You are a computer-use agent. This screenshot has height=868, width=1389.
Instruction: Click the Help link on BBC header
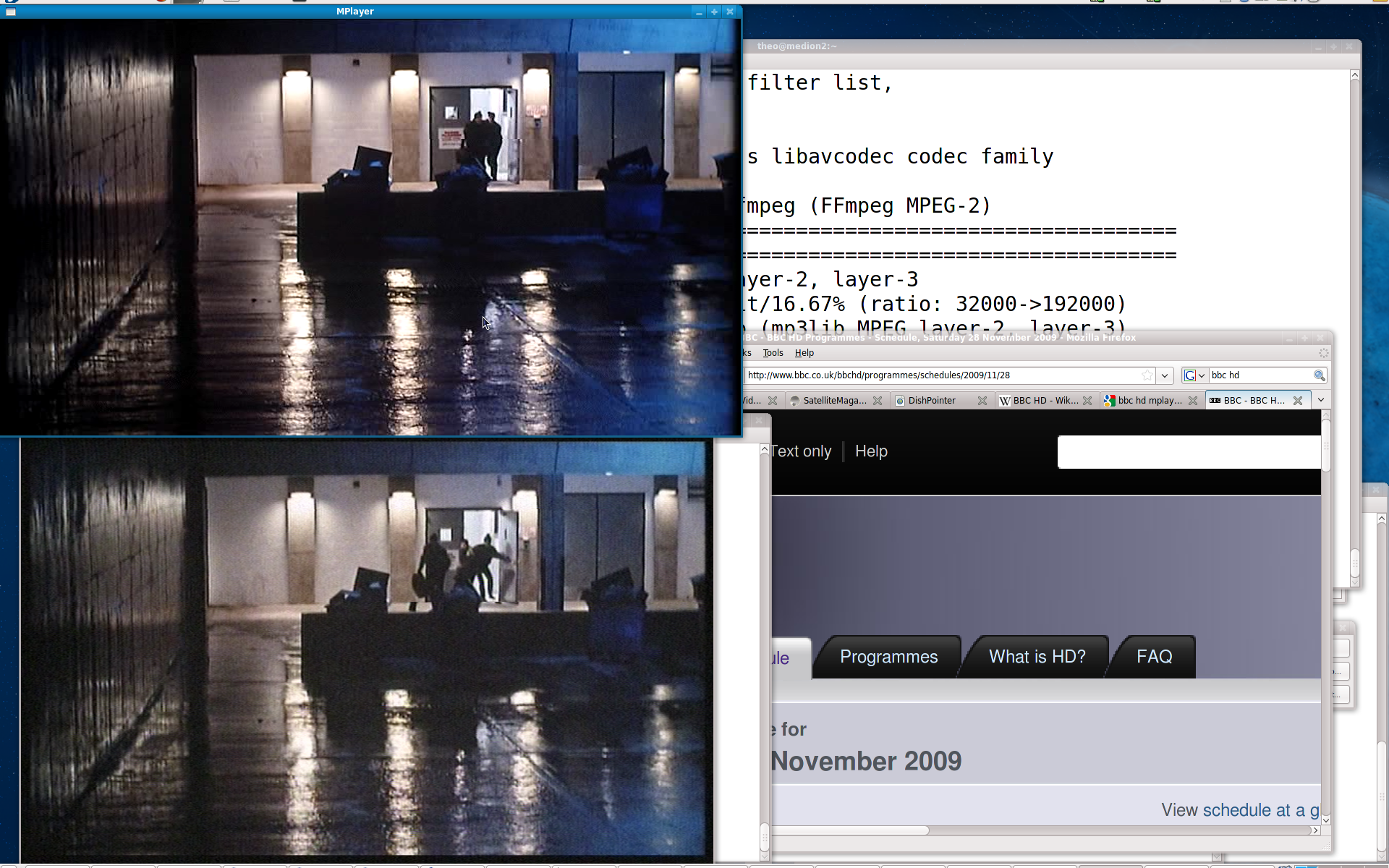tap(871, 451)
